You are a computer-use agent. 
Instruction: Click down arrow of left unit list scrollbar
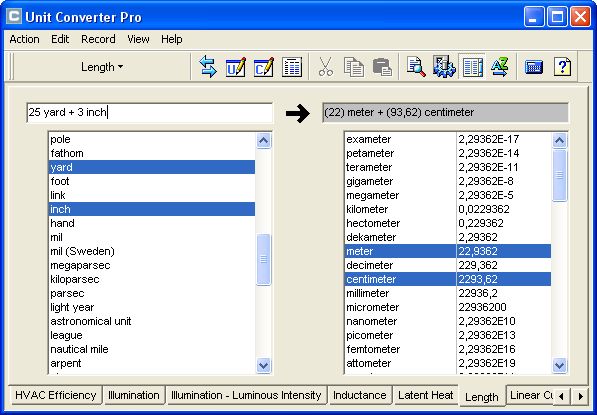263,366
